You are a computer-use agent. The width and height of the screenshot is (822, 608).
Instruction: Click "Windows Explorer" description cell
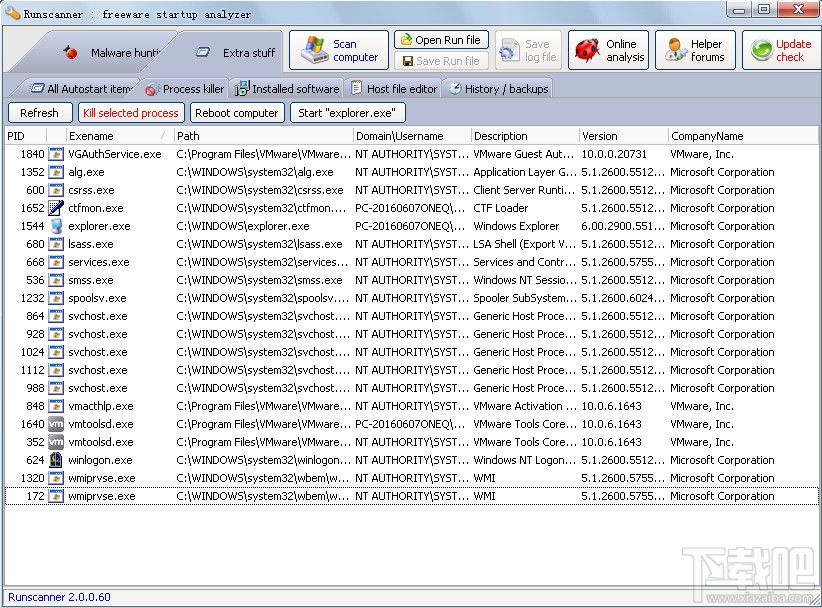click(516, 226)
